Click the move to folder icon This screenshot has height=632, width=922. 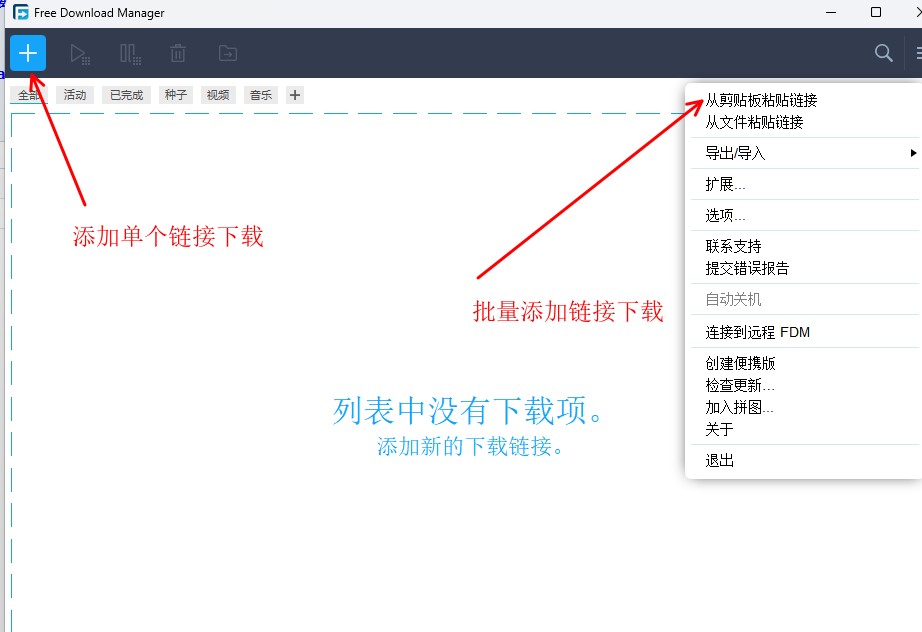point(228,53)
